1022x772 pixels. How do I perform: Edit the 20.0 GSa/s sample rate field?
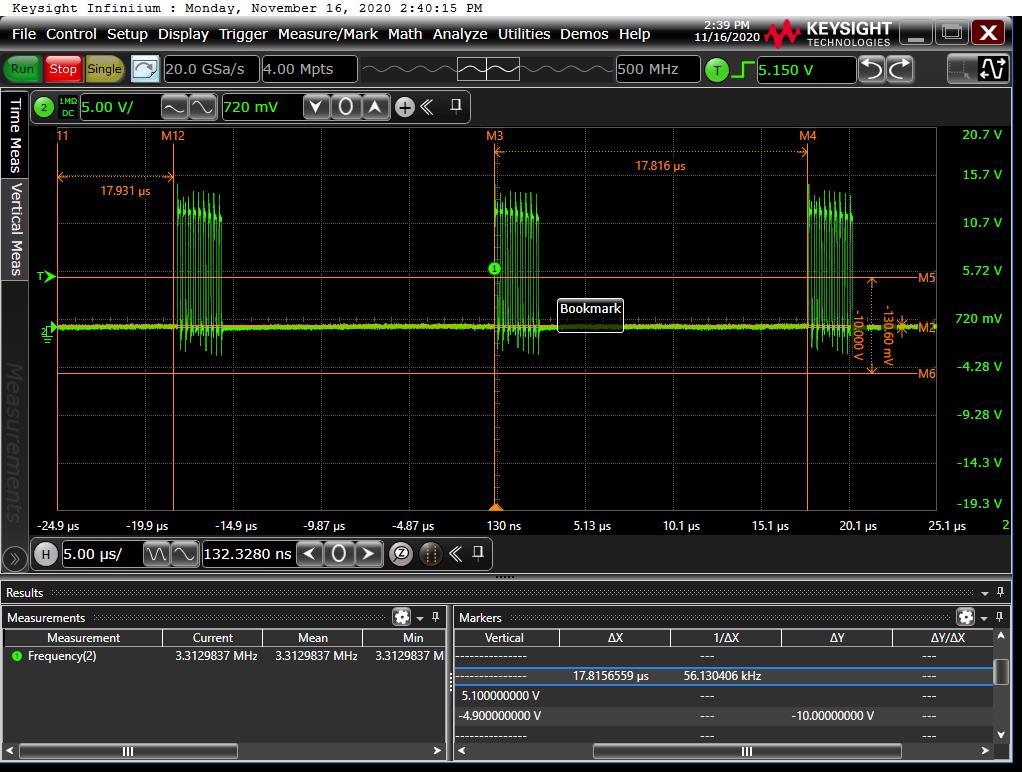coord(211,69)
